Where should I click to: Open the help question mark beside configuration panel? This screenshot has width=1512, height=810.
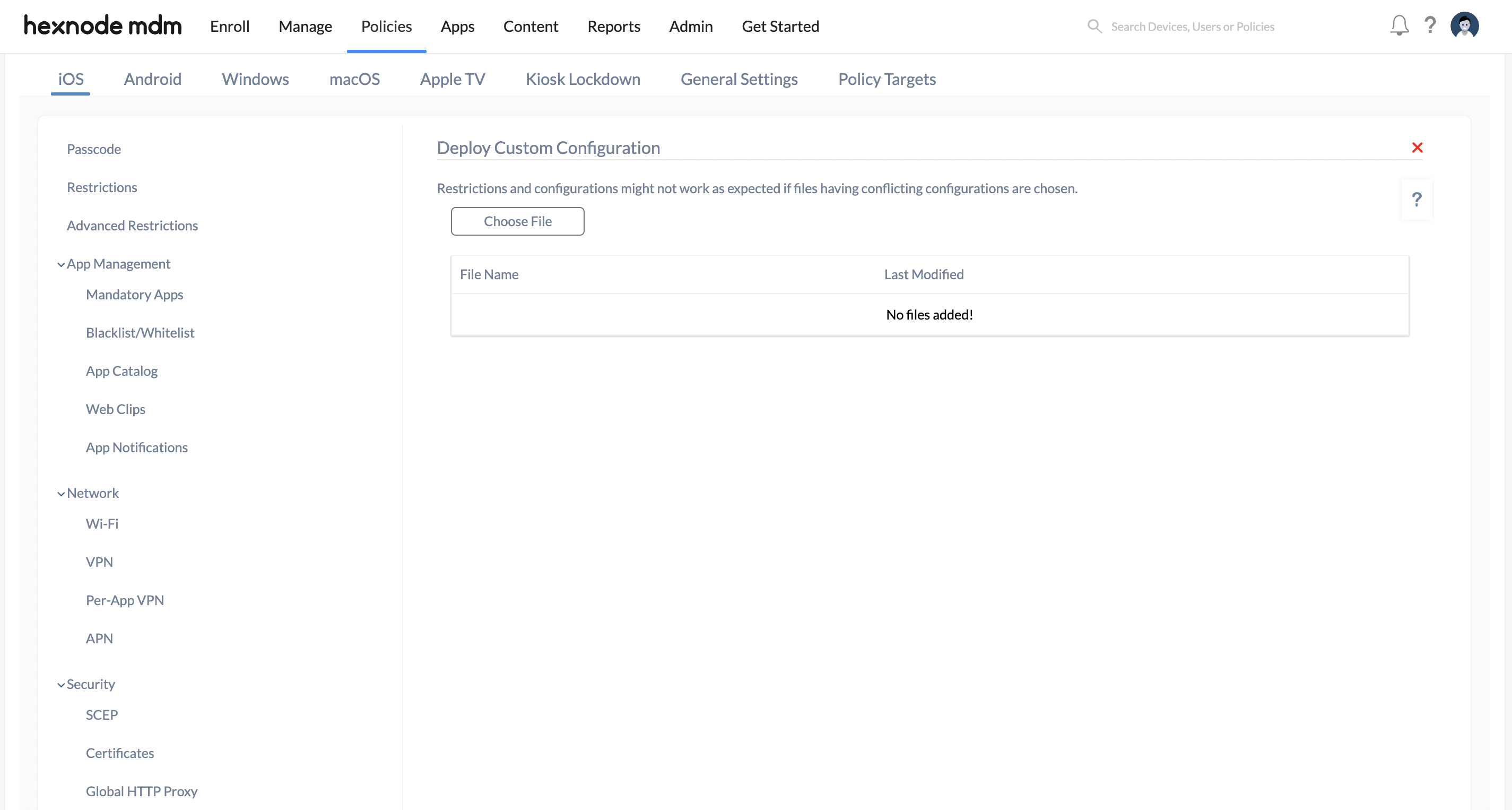tap(1417, 200)
